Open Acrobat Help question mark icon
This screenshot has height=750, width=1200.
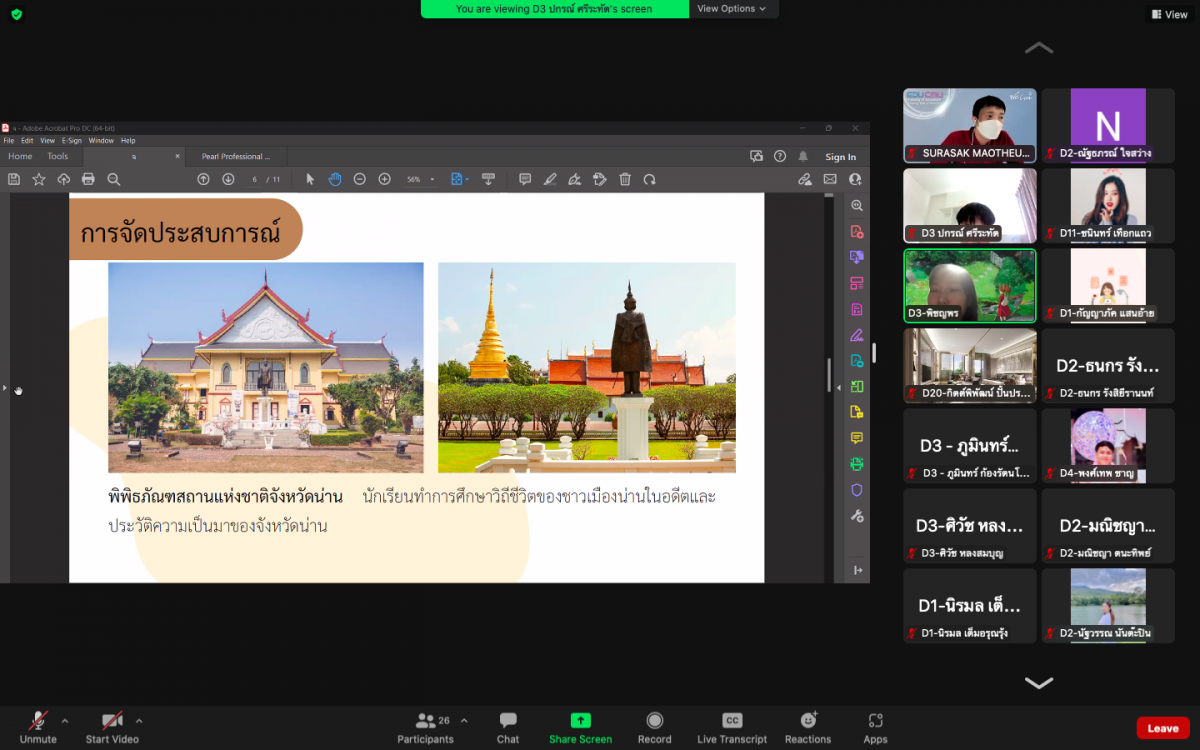coord(779,156)
